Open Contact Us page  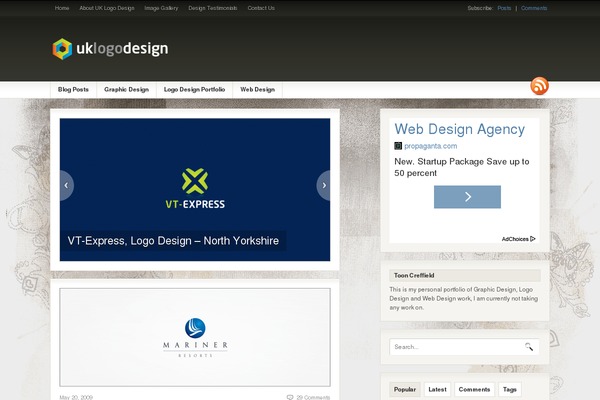261,8
